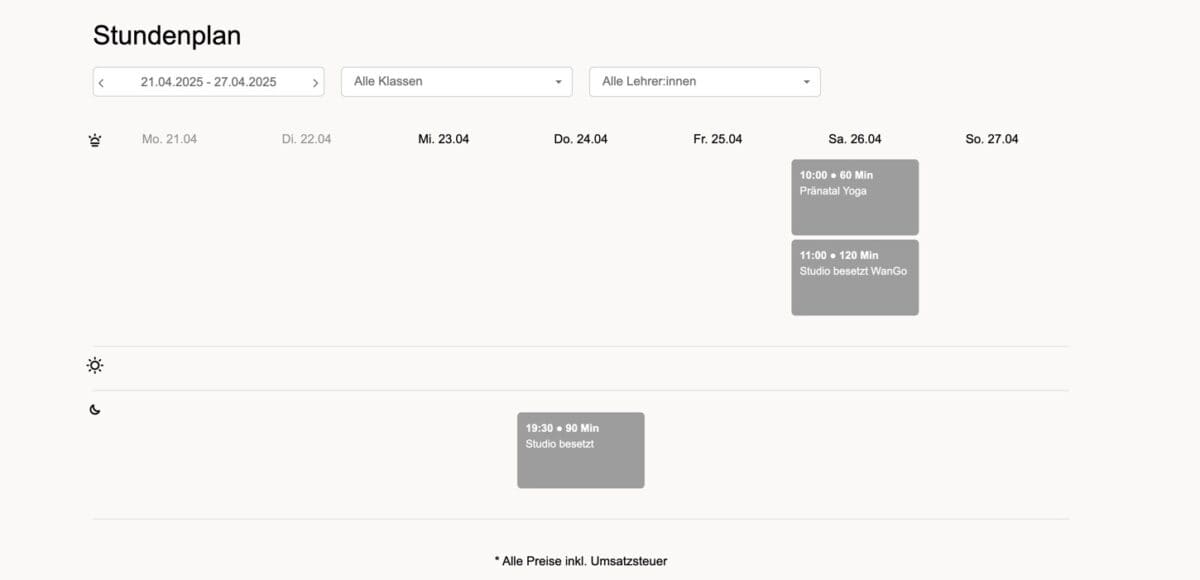Select date range 21.04.2025 - 27.04.2025

(x=208, y=82)
